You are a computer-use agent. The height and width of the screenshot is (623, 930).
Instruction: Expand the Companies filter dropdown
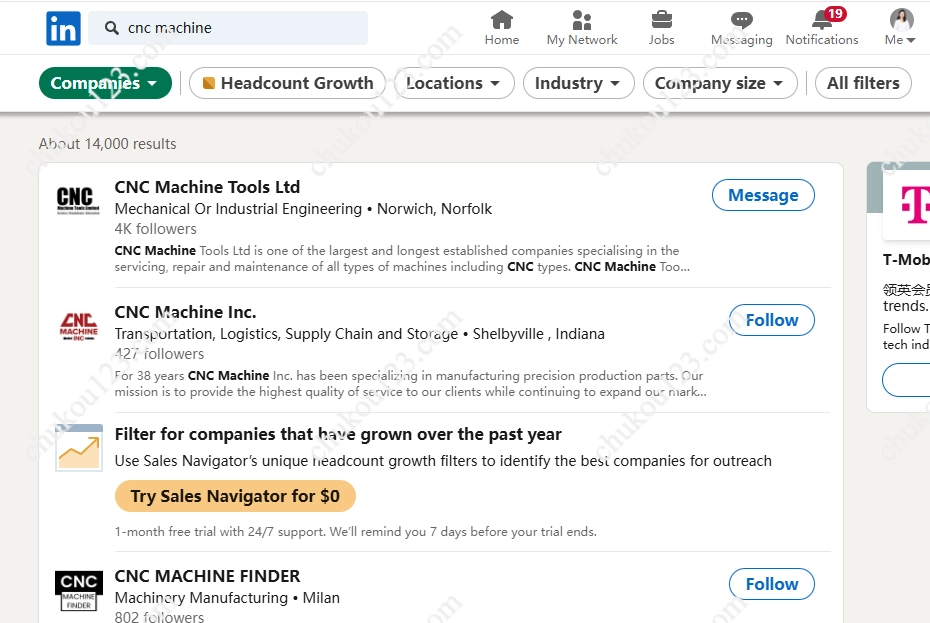pyautogui.click(x=105, y=83)
